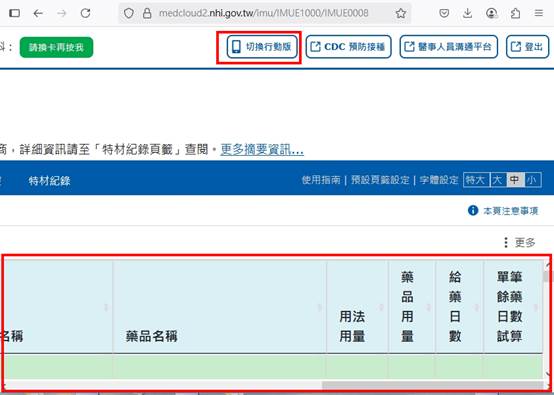Go back with browser back arrow

[x=38, y=13]
